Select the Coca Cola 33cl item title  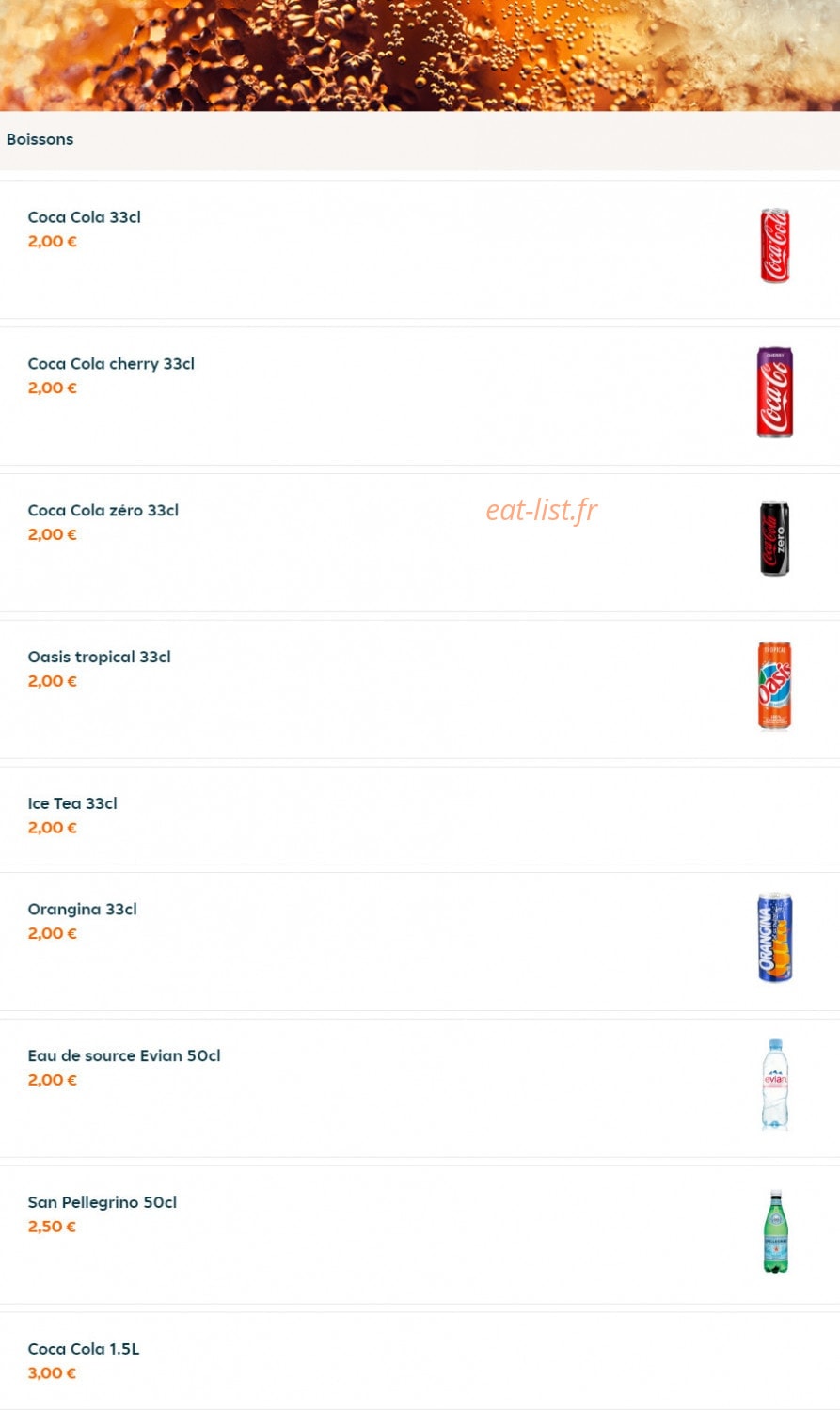click(x=84, y=217)
